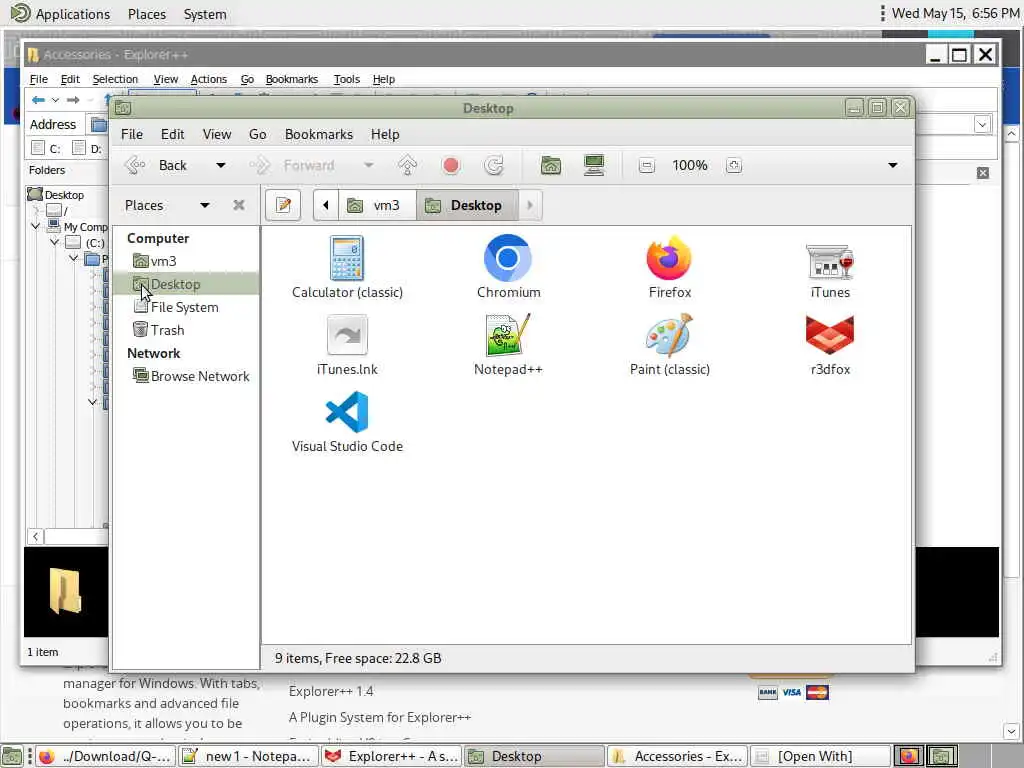
Task: Close the Explorer++ Folders pane
Action: 982,173
